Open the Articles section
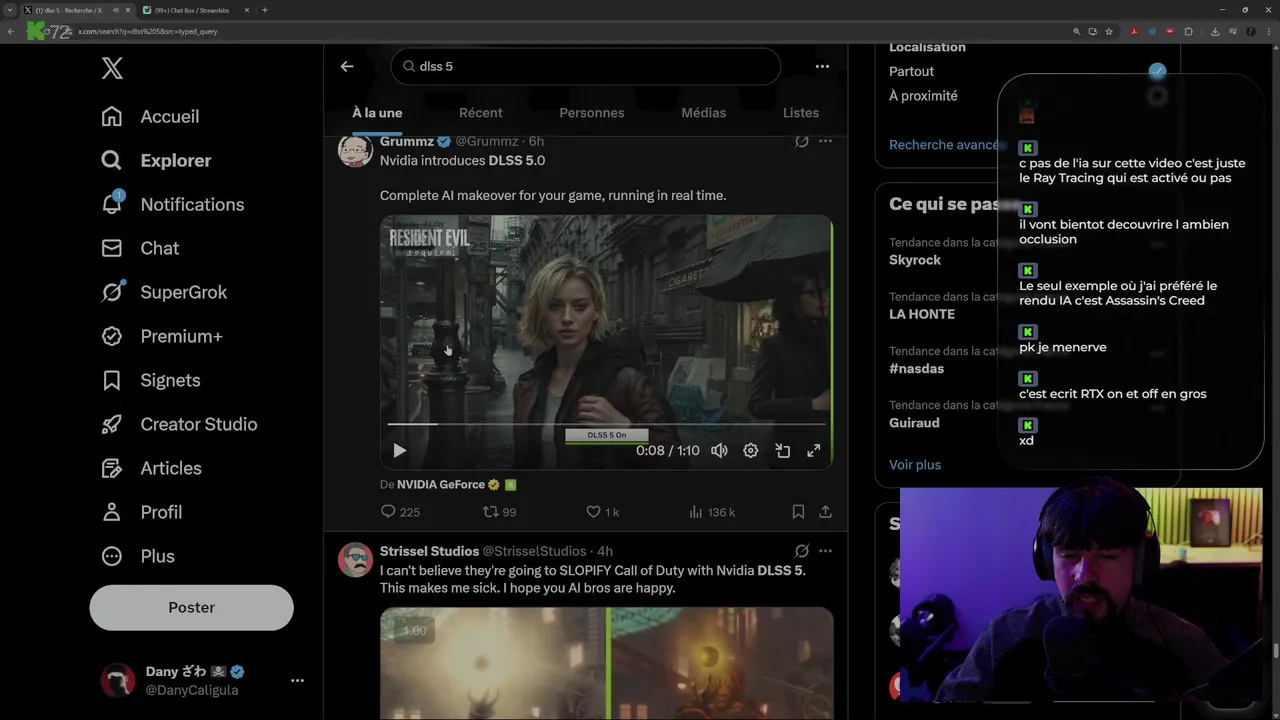 coord(151,468)
